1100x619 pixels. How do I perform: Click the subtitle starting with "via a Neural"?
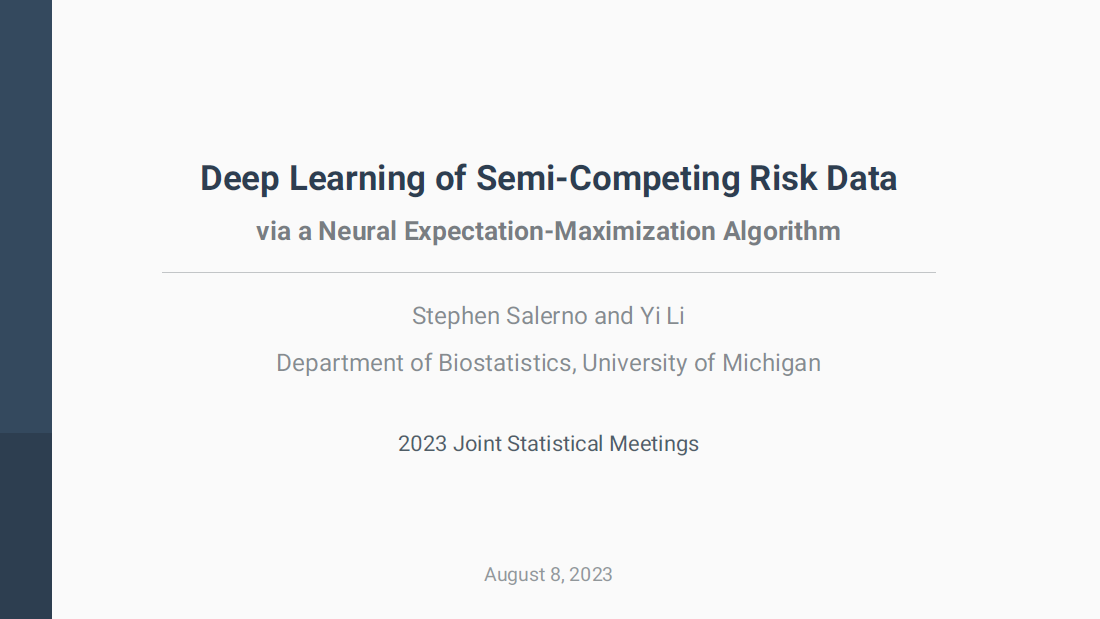click(548, 232)
